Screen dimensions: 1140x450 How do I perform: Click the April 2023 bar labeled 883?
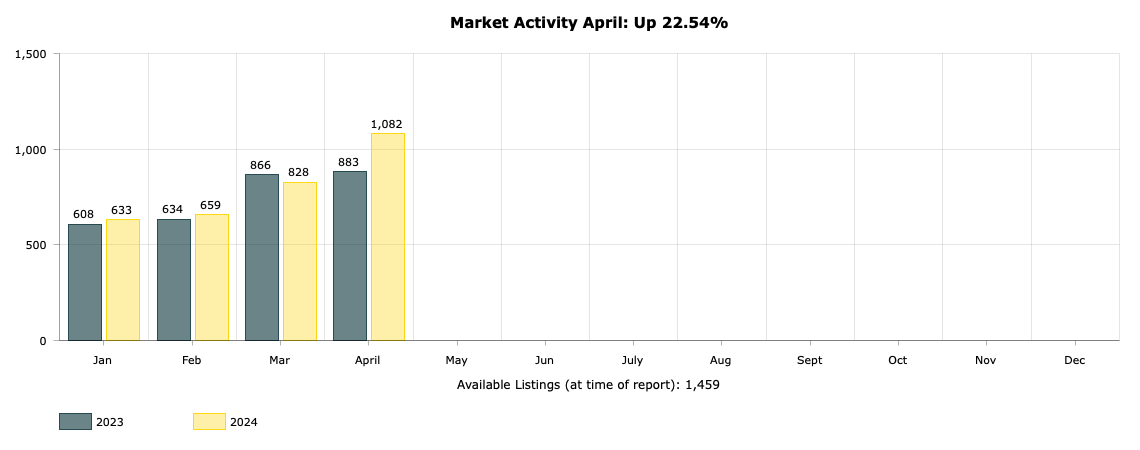pos(350,256)
